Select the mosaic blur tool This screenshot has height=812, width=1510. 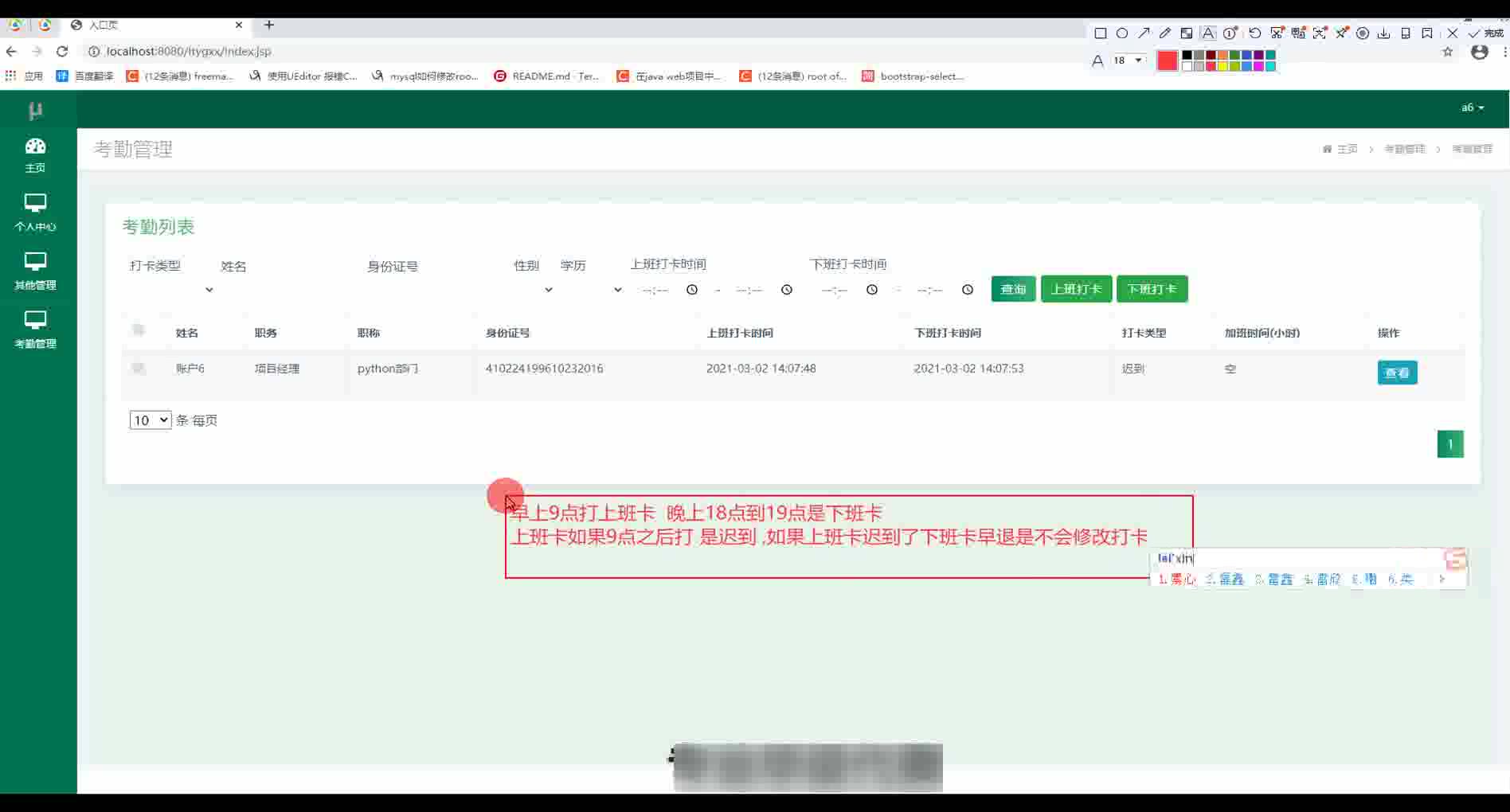click(x=1187, y=33)
